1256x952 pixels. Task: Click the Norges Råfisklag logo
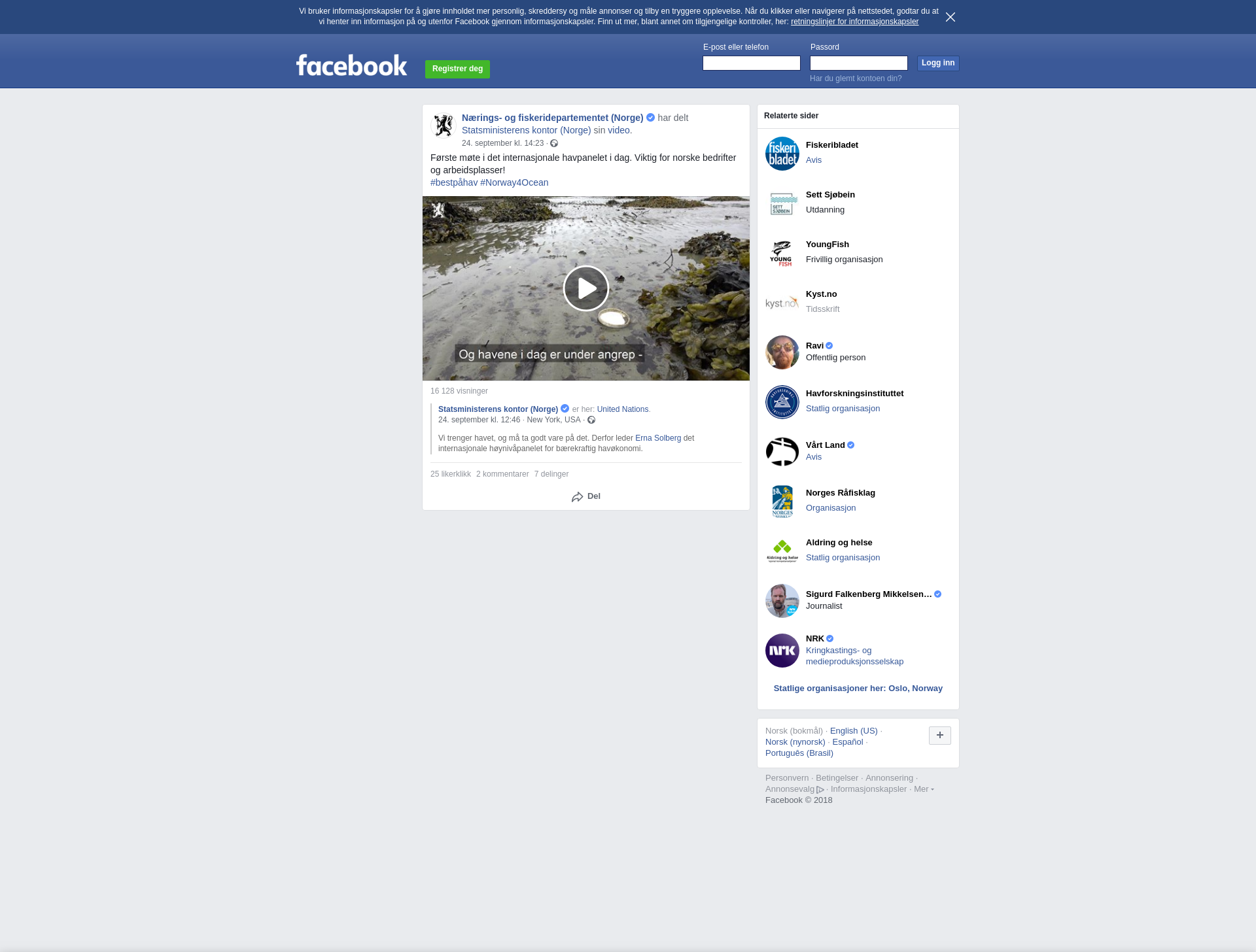(782, 501)
